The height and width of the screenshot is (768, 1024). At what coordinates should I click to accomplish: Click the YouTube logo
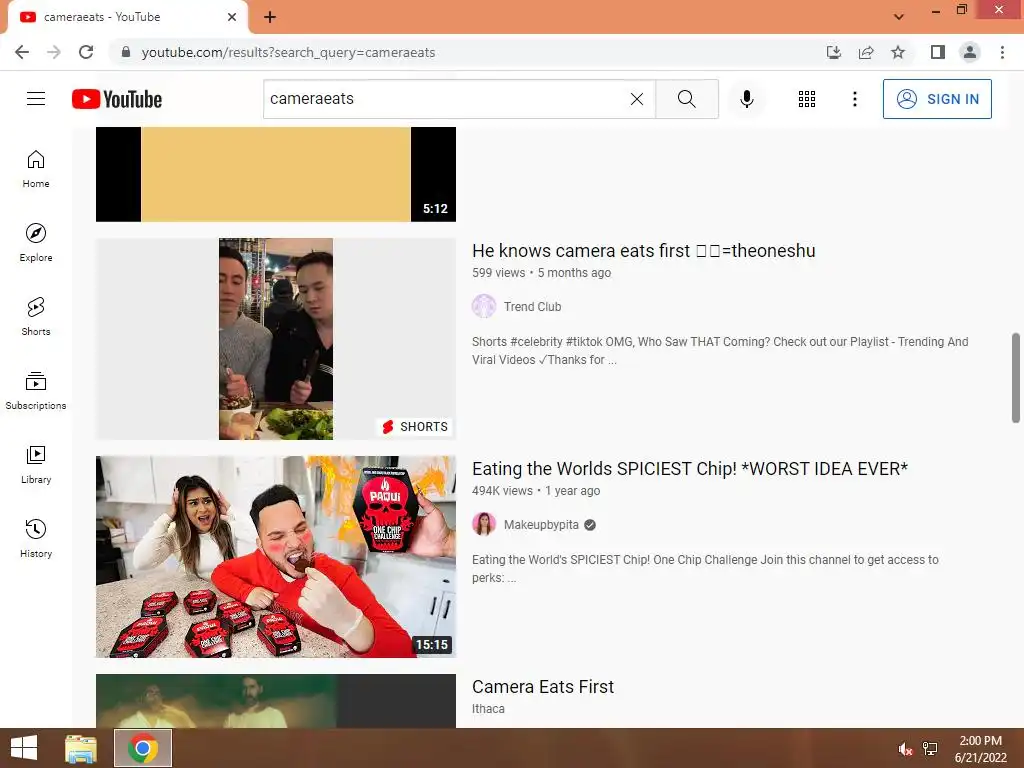coord(117,99)
